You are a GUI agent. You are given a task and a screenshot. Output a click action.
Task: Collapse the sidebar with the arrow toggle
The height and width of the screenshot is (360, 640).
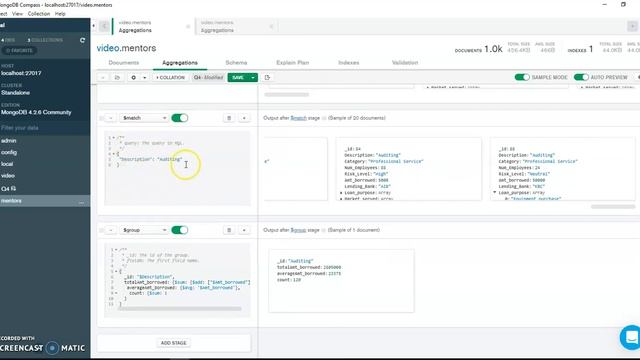[93, 26]
